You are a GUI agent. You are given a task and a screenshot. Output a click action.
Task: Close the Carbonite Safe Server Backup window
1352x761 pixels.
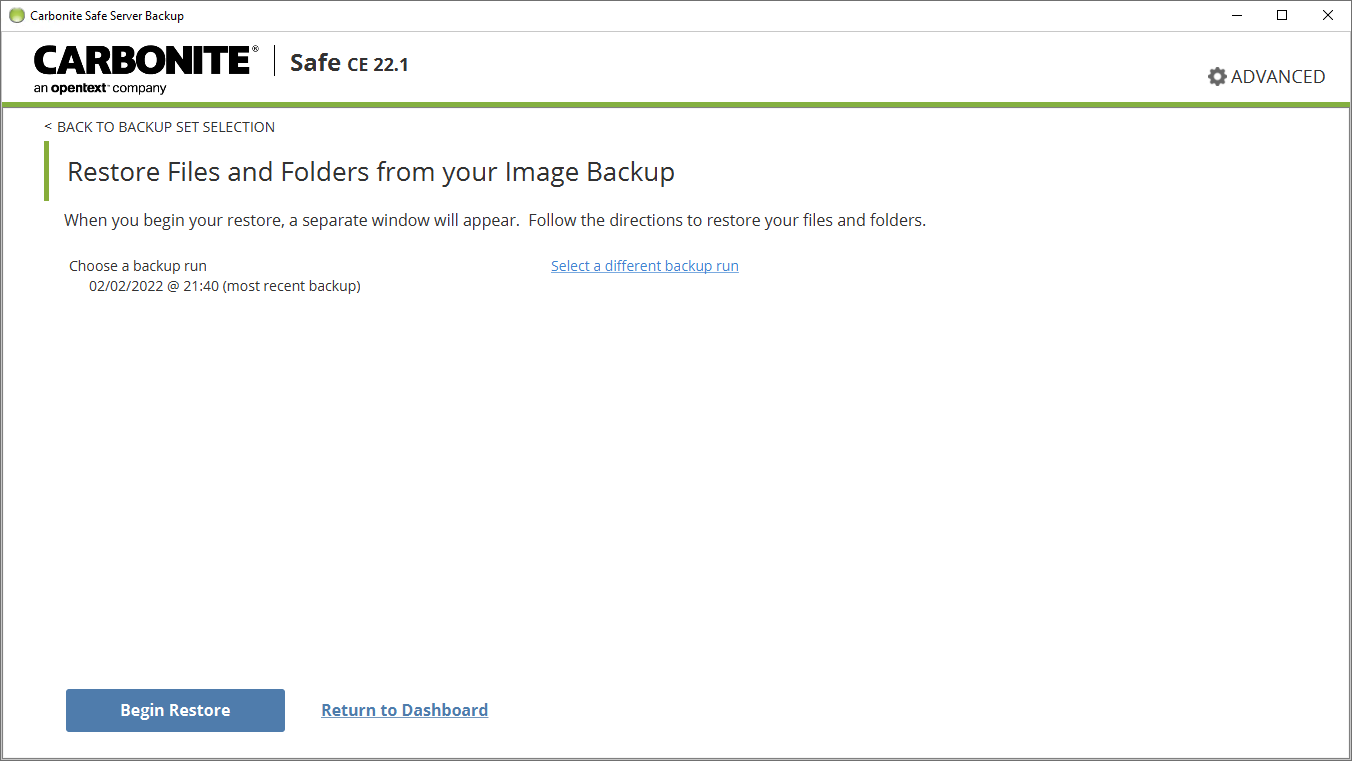(x=1328, y=15)
